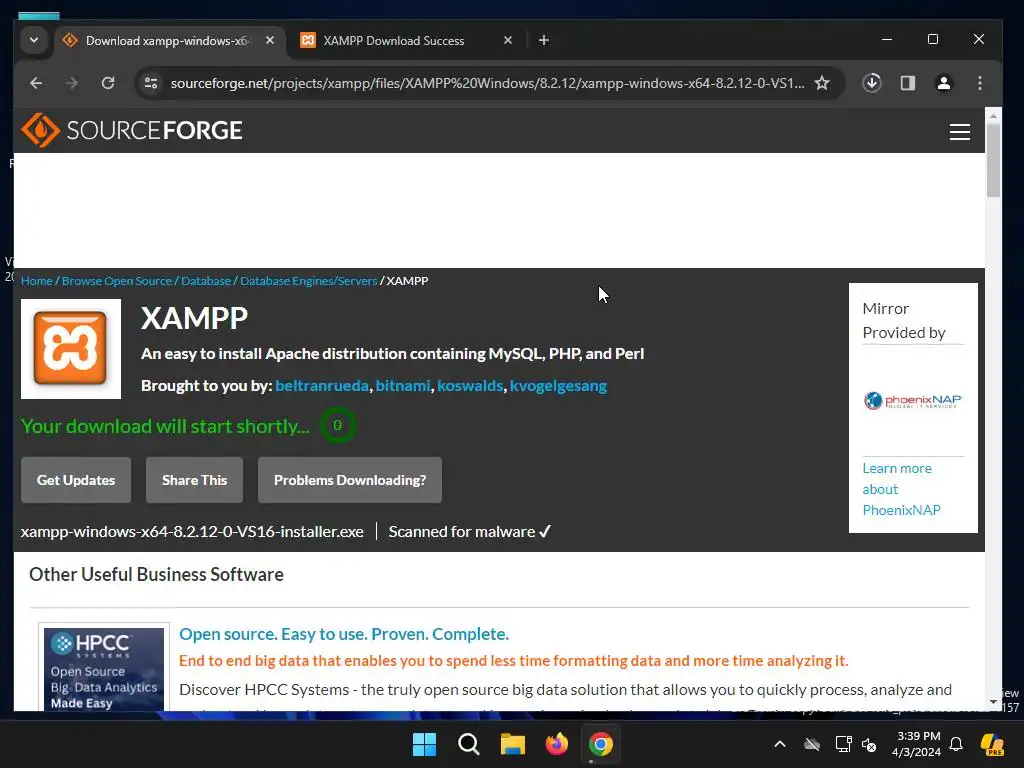The image size is (1024, 768).
Task: Click the HPCC Systems ad image
Action: click(x=104, y=669)
